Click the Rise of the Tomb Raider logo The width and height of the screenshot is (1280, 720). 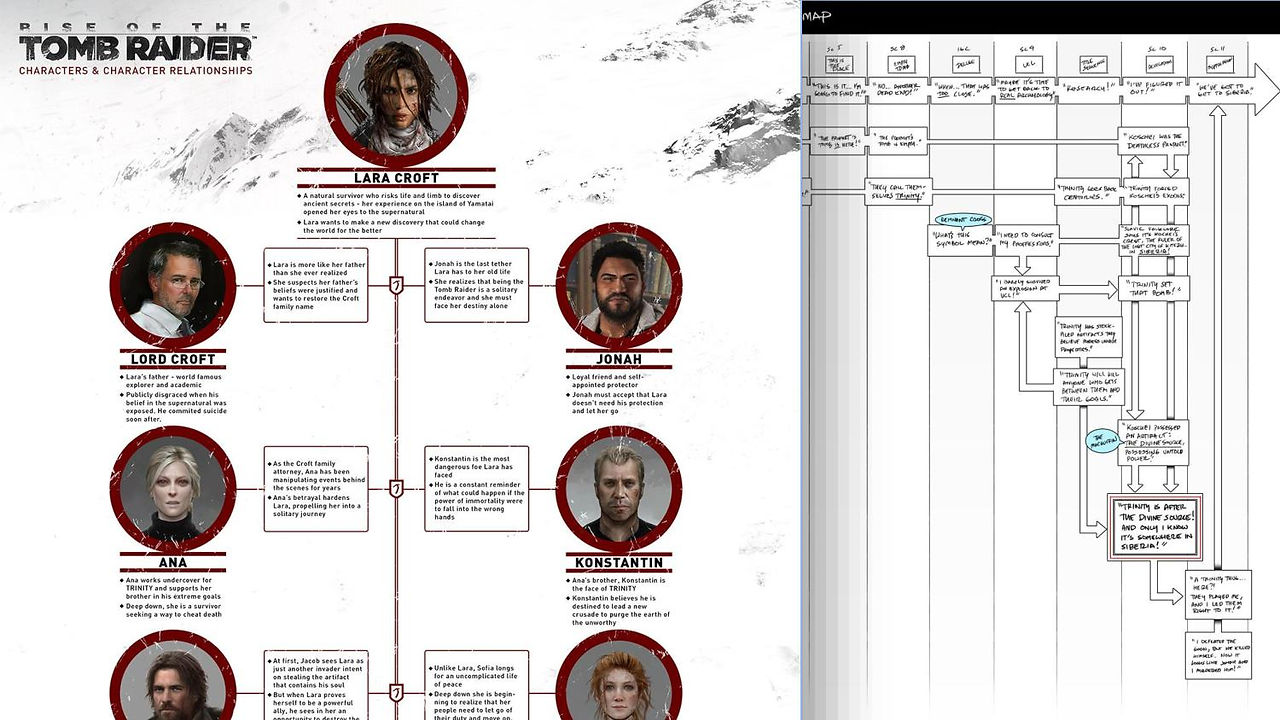click(136, 43)
